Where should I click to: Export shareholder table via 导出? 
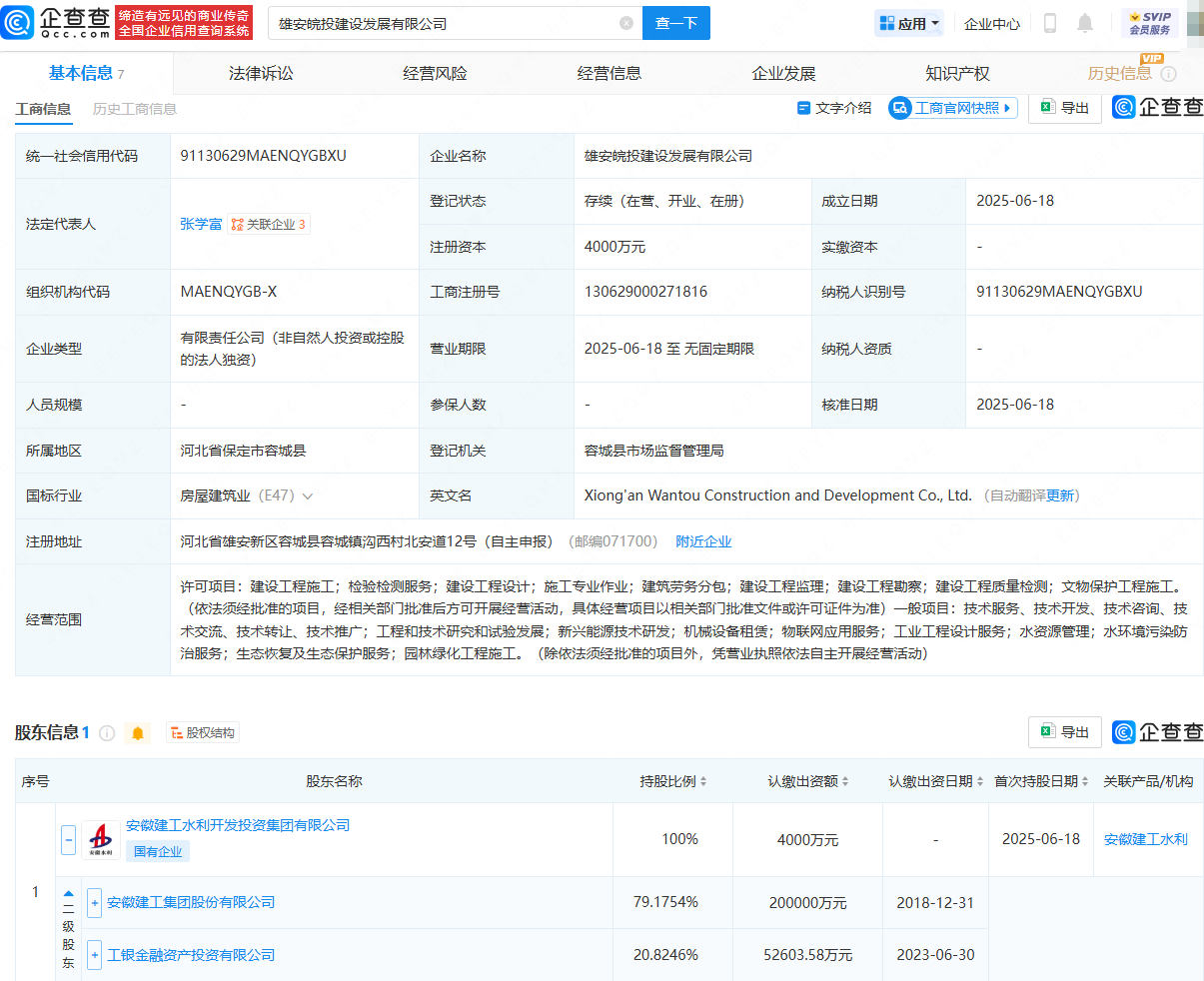click(1065, 732)
